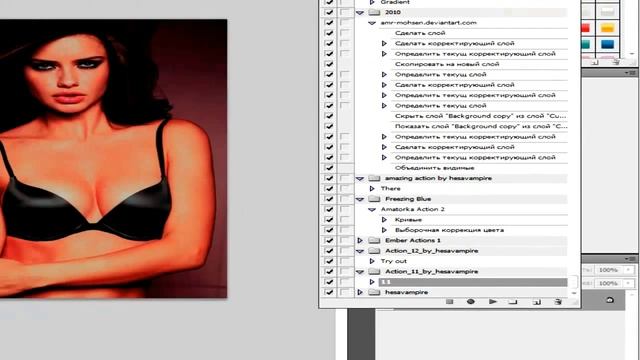Toggle checkmark for Объединить видимые step
Screen dimensions: 640x360
point(329,168)
